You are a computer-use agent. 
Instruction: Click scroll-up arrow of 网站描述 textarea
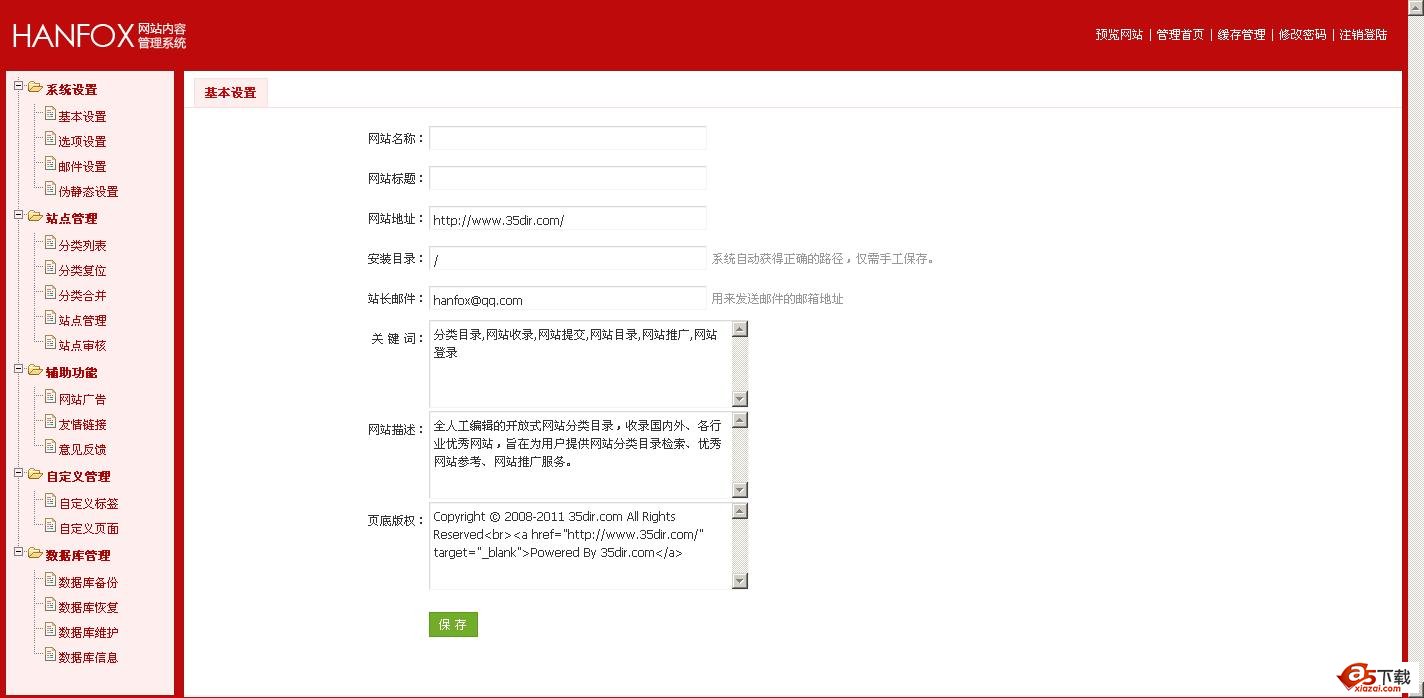click(740, 420)
